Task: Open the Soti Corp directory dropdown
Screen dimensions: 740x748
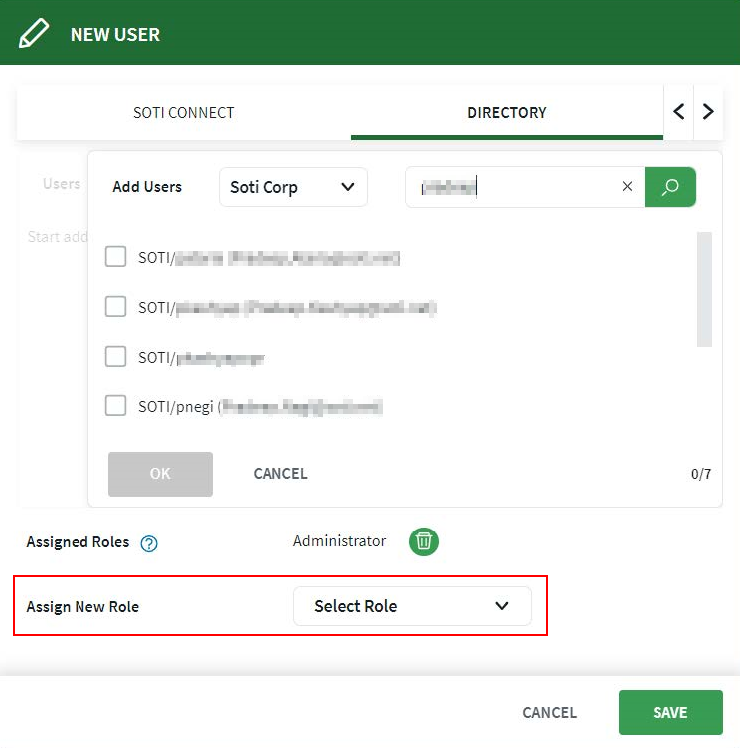Action: pyautogui.click(x=293, y=187)
